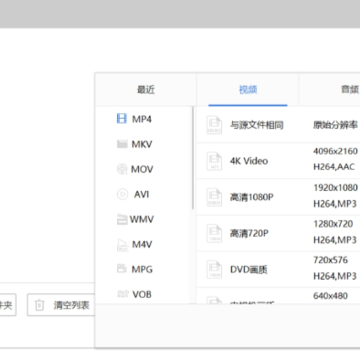The width and height of the screenshot is (360, 360).
Task: Switch to the 视频 tab
Action: [248, 89]
